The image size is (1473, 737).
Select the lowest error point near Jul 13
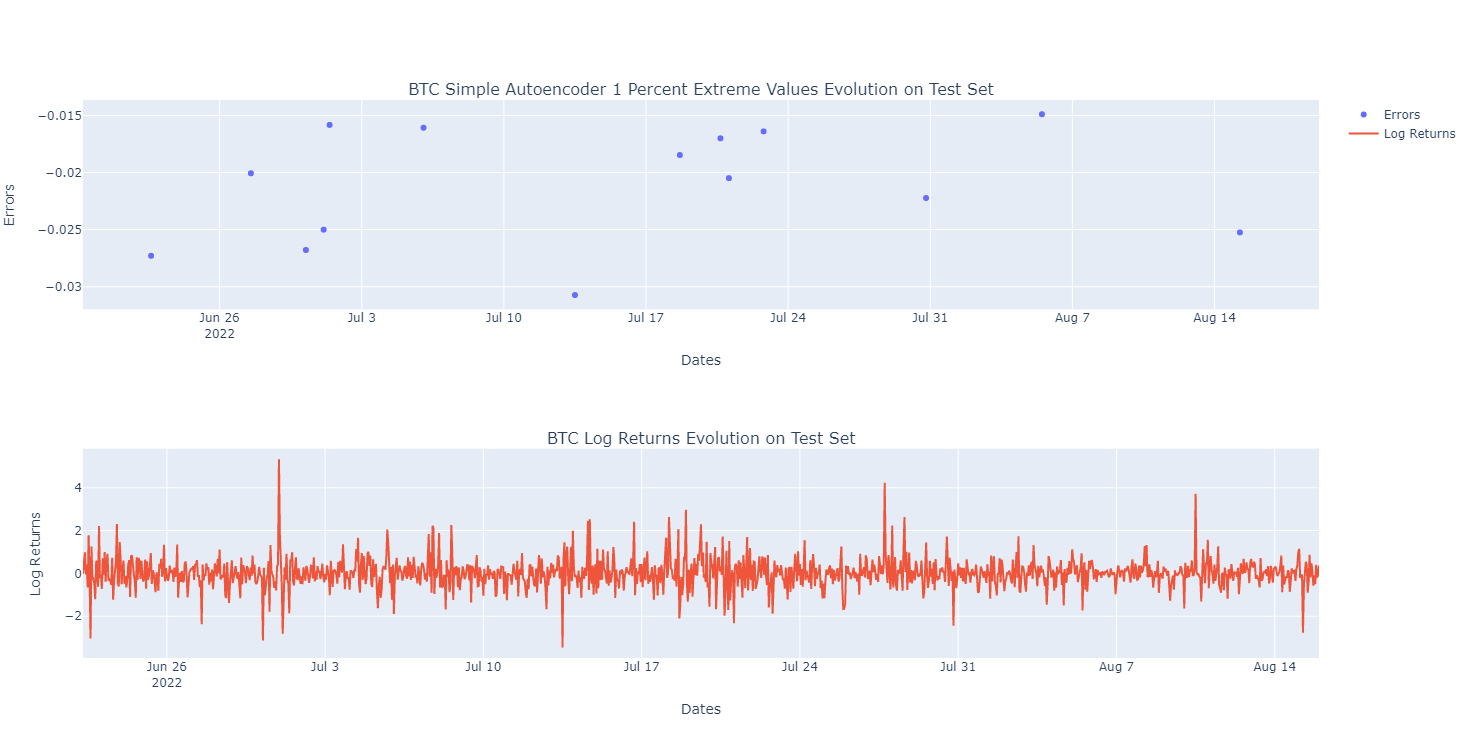pos(575,295)
